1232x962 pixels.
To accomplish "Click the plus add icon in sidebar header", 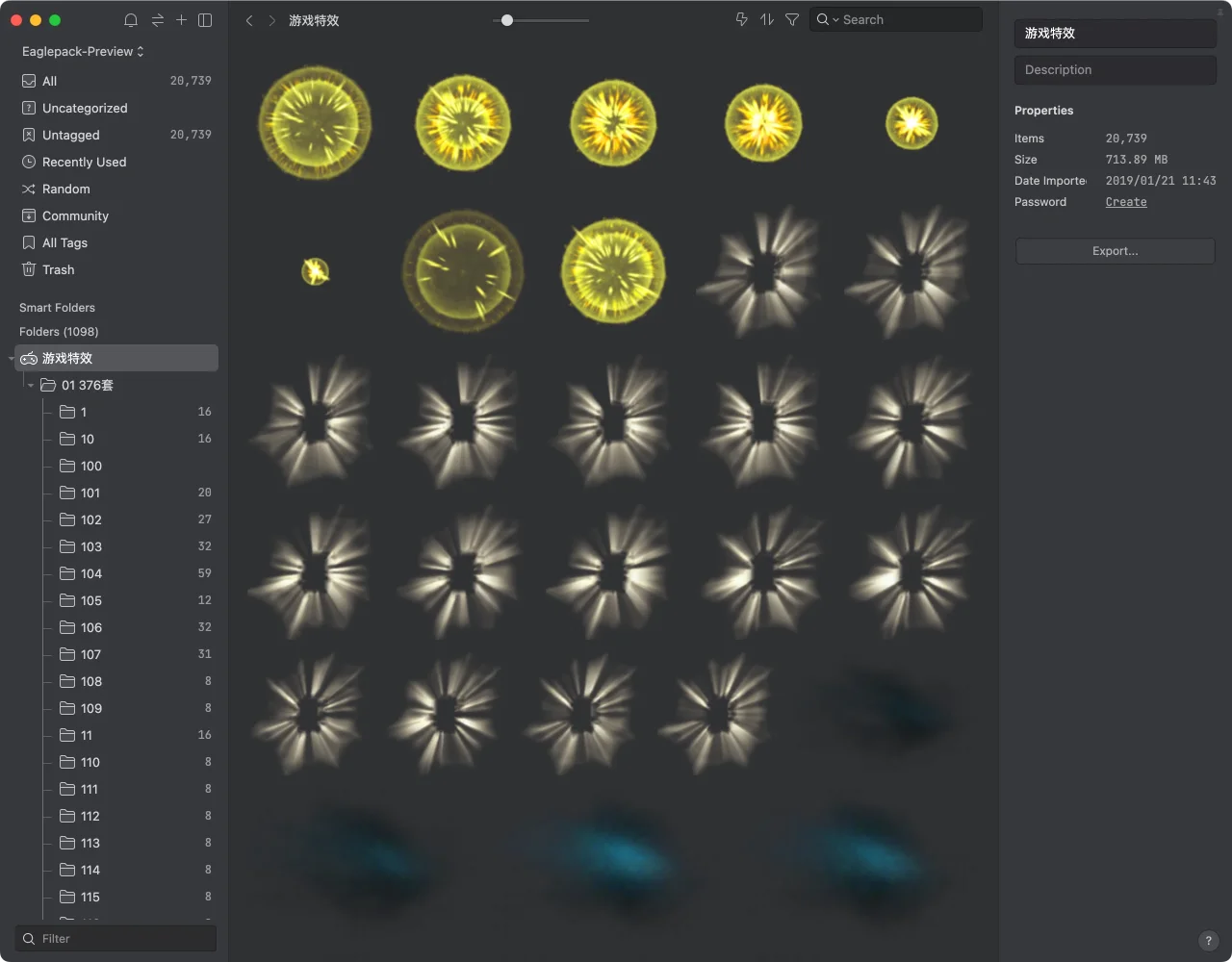I will click(x=181, y=20).
